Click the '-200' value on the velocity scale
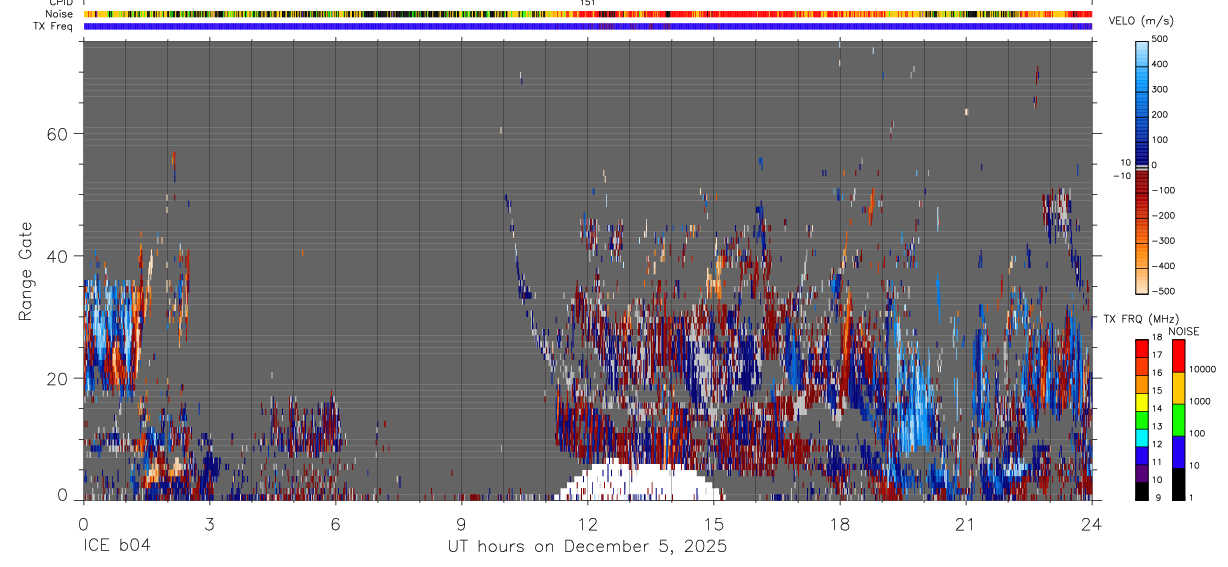The image size is (1228, 567). tap(1163, 215)
